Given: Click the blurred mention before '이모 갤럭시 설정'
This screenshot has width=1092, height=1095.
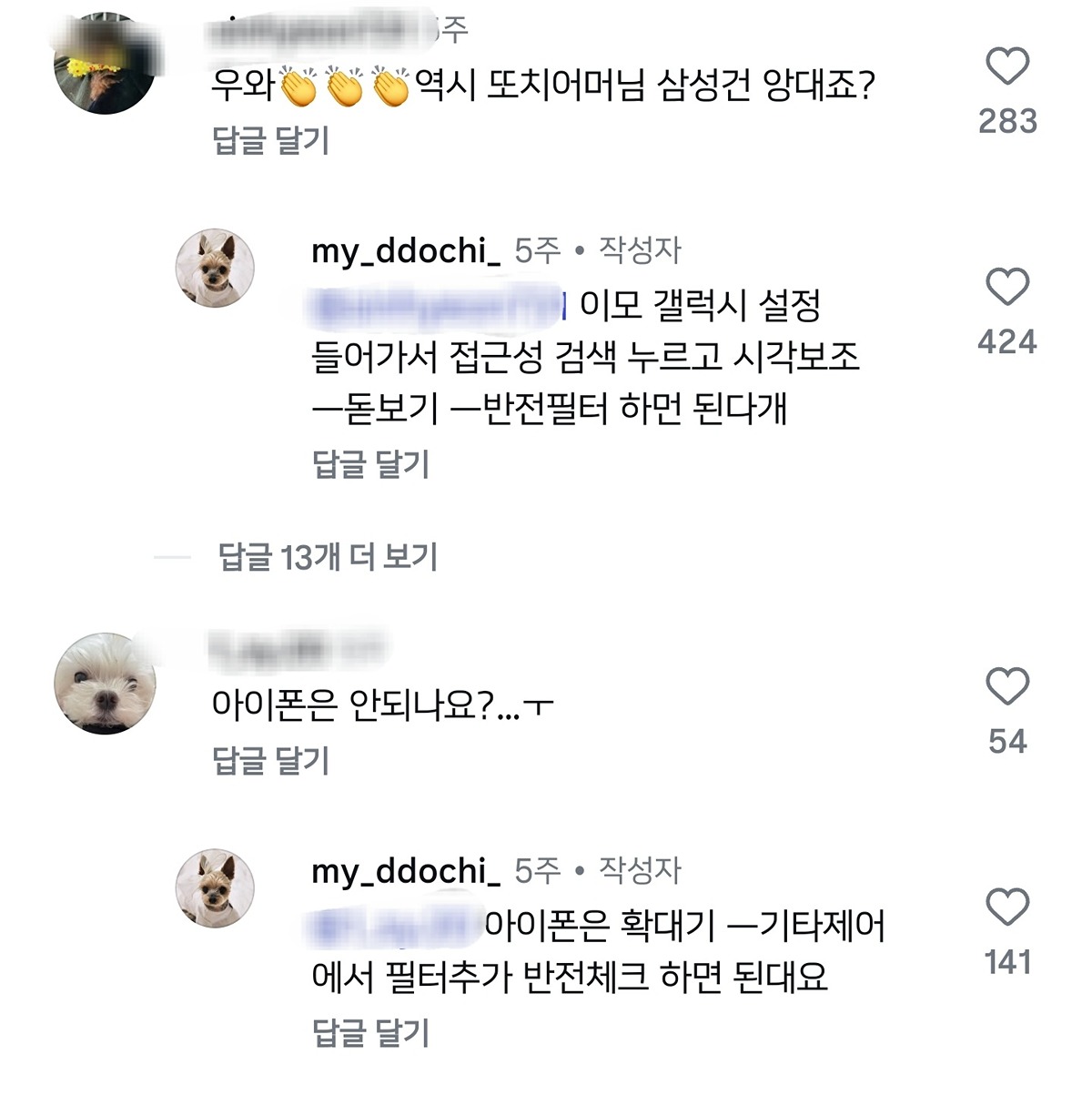Looking at the screenshot, I should (x=437, y=307).
